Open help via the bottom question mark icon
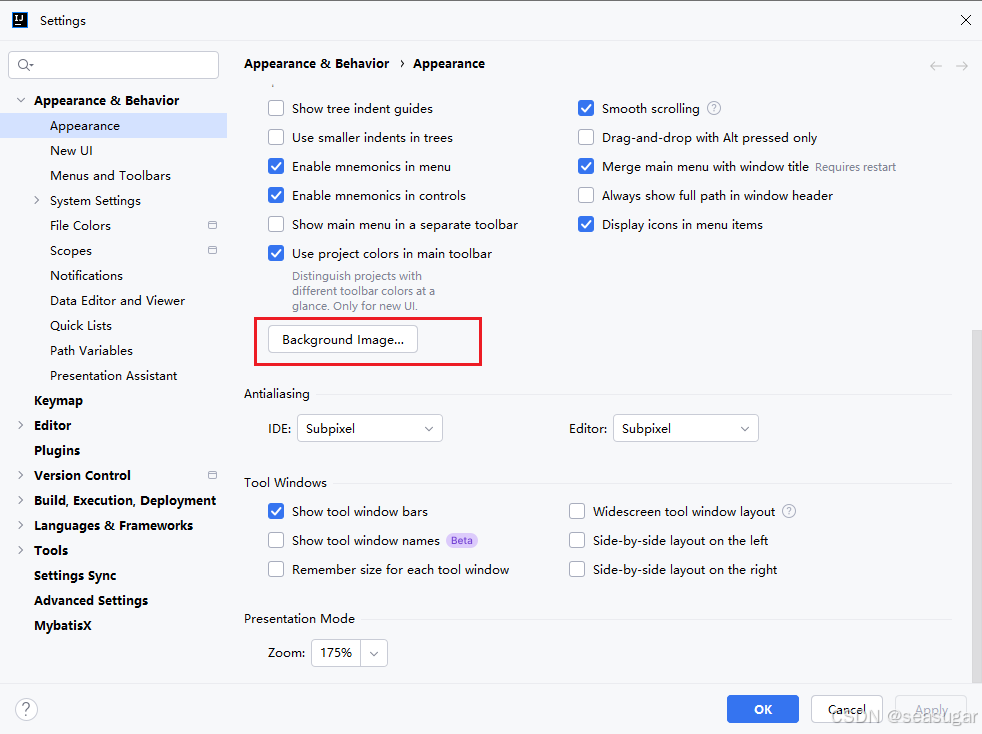The height and width of the screenshot is (734, 982). pyautogui.click(x=26, y=709)
